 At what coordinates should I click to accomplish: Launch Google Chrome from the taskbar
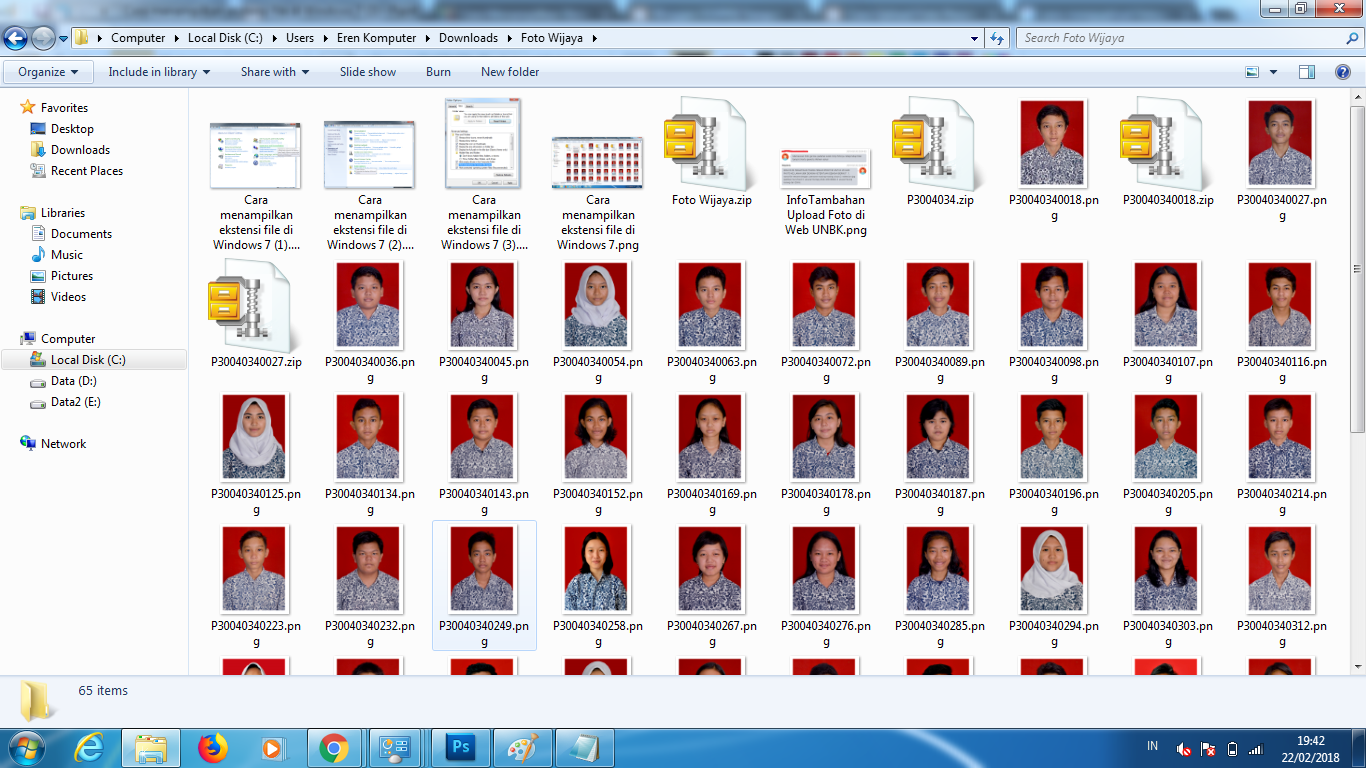(334, 747)
